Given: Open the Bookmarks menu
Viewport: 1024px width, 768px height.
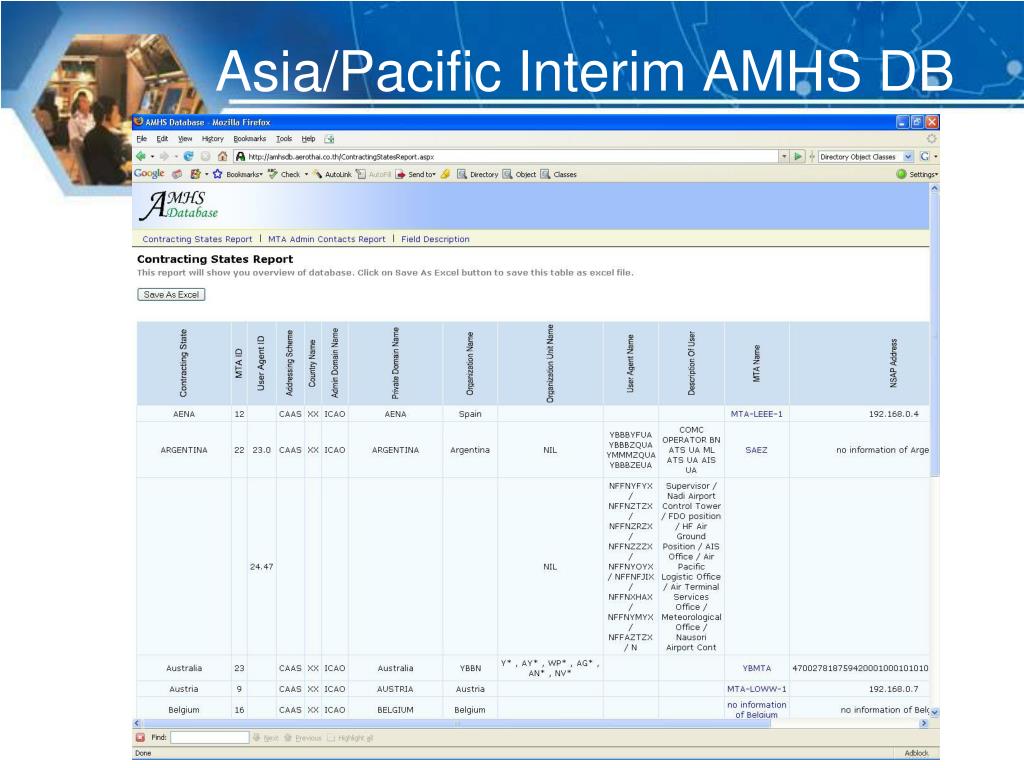Looking at the screenshot, I should 249,139.
